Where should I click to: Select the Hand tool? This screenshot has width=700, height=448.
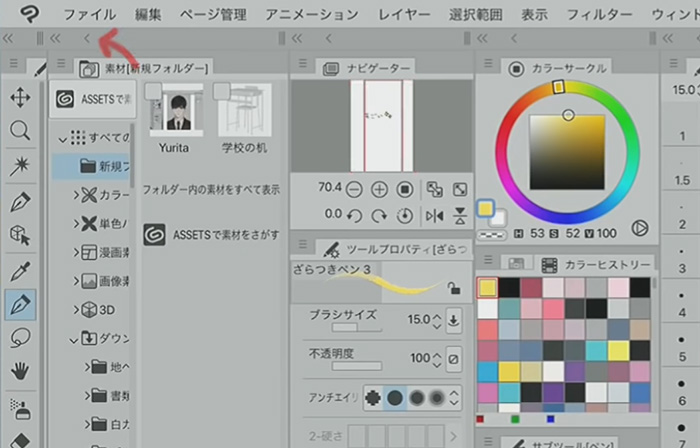[x=19, y=372]
